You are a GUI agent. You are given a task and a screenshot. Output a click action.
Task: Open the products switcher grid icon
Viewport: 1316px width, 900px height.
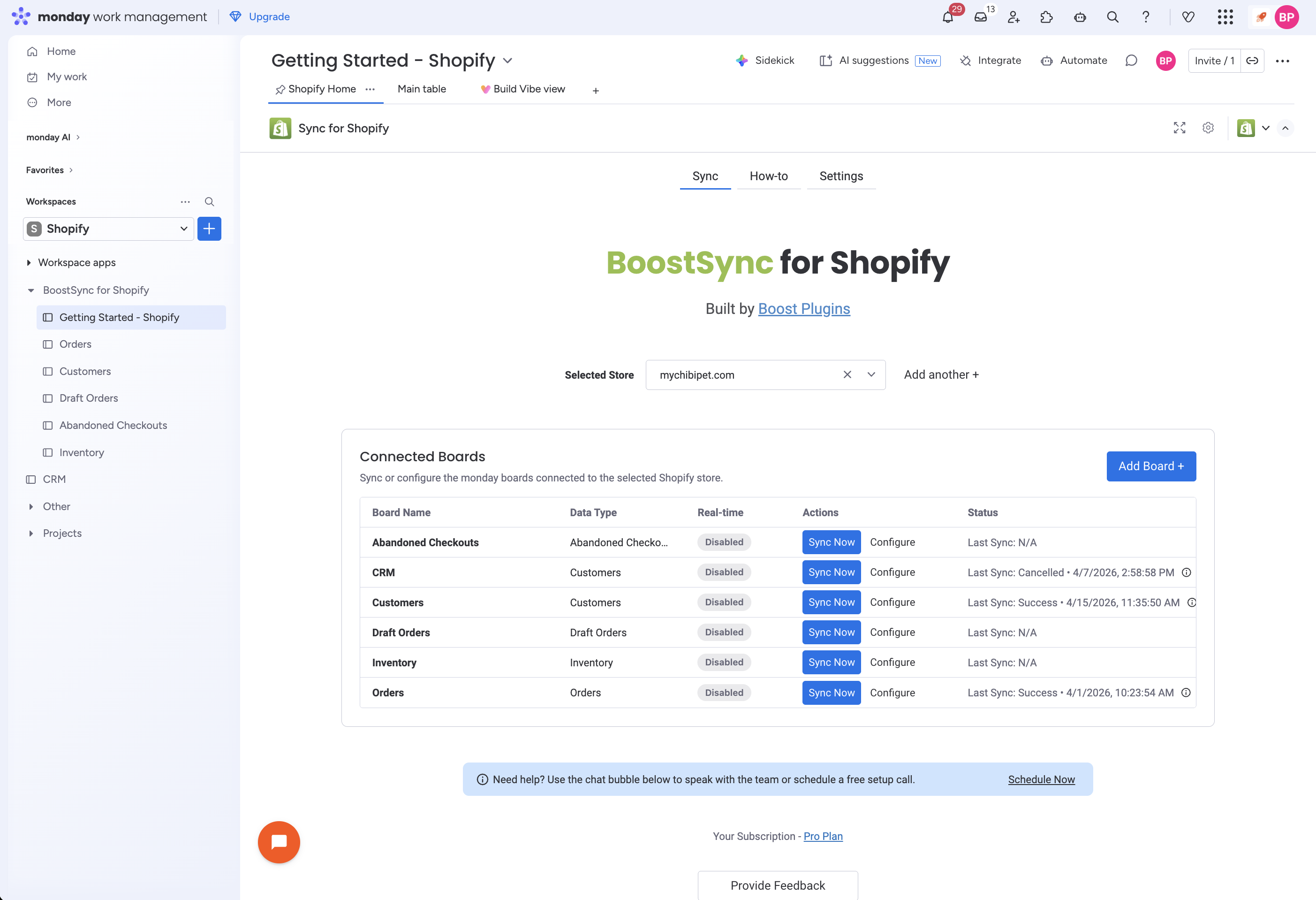click(x=1225, y=17)
